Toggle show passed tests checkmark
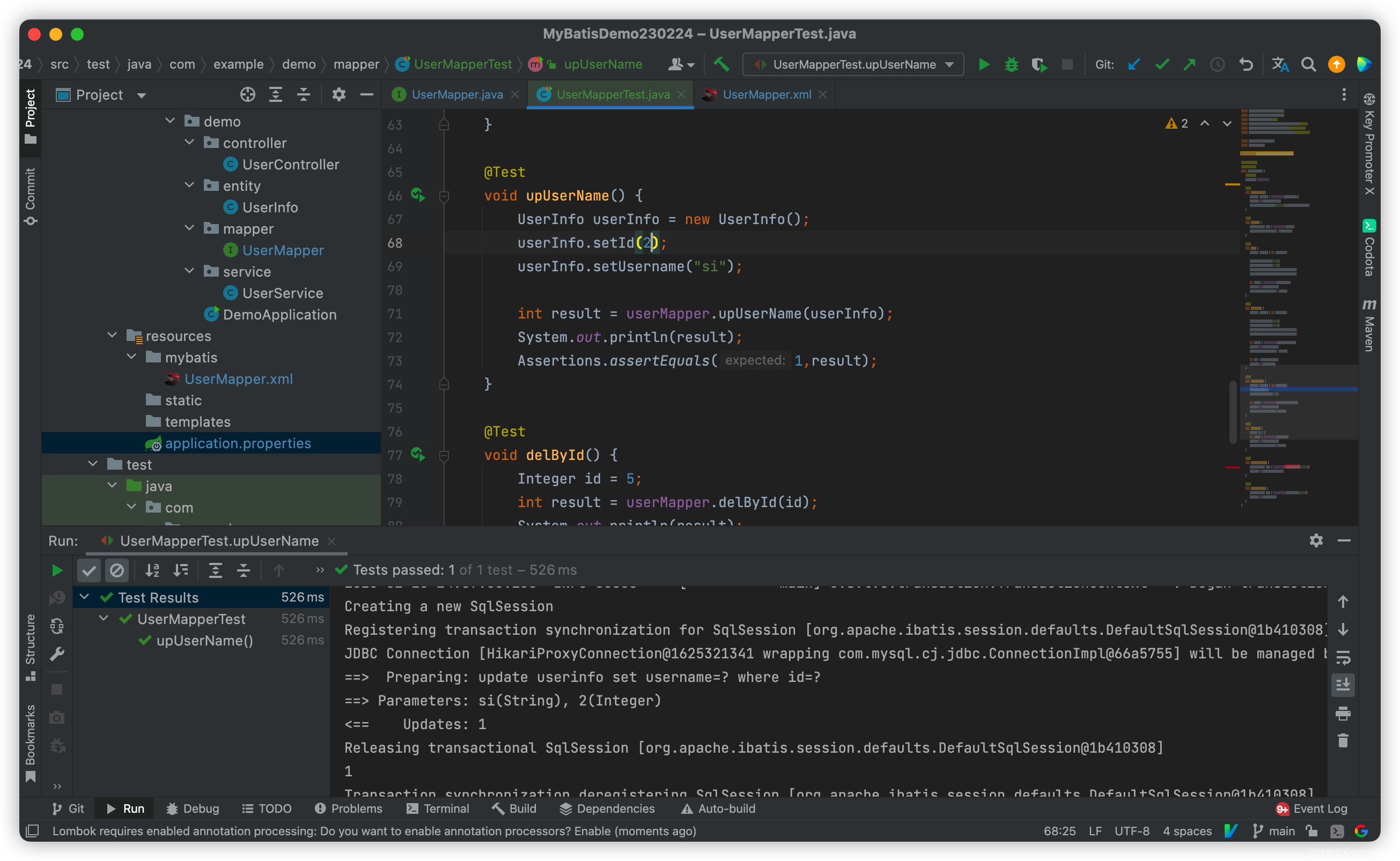This screenshot has height=861, width=1400. pyautogui.click(x=89, y=570)
